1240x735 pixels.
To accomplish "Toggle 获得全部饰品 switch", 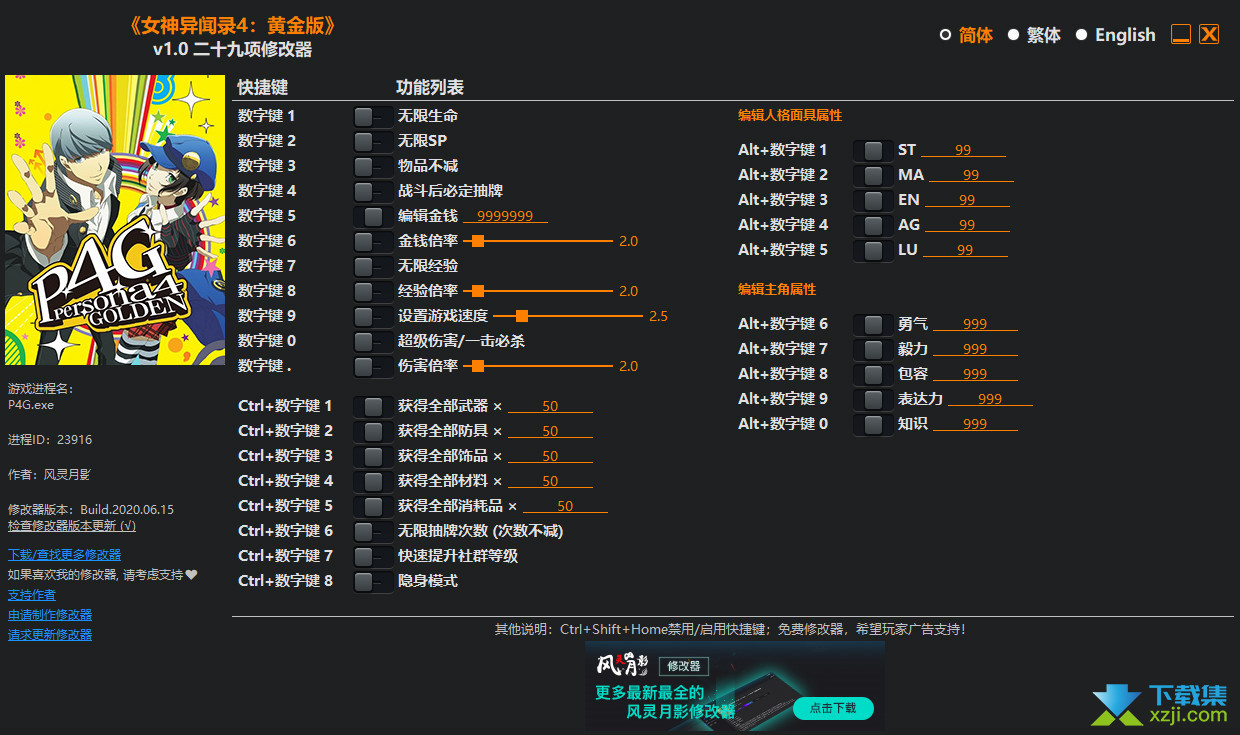I will 373,456.
